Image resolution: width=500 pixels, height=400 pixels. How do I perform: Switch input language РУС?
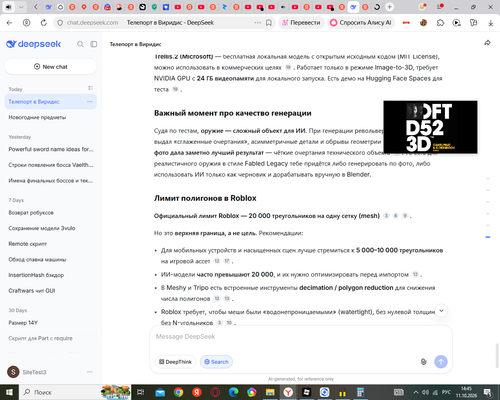[x=446, y=392]
